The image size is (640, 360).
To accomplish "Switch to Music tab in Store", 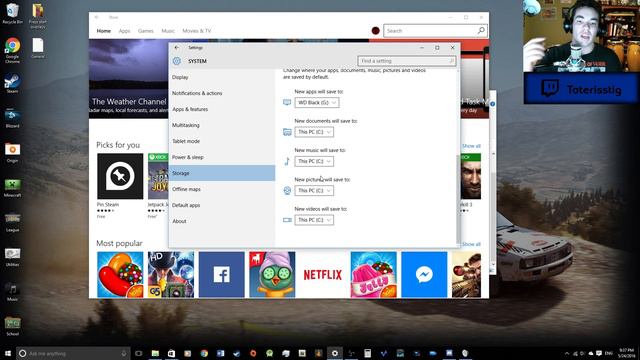I will [168, 31].
